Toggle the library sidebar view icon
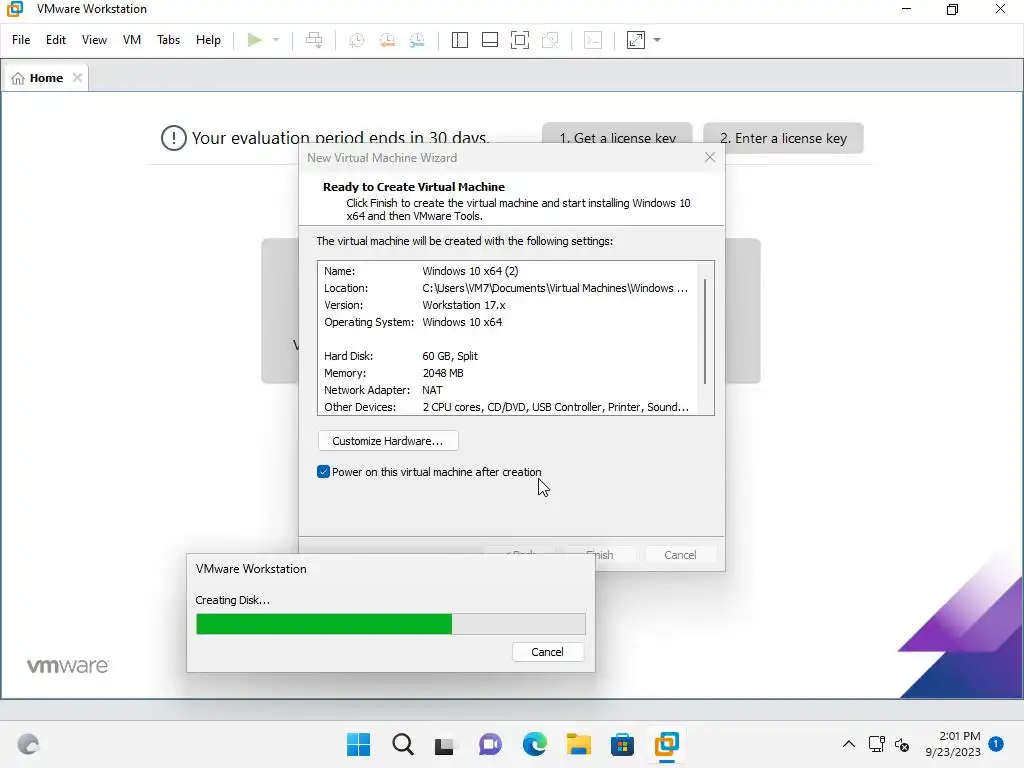 tap(460, 40)
